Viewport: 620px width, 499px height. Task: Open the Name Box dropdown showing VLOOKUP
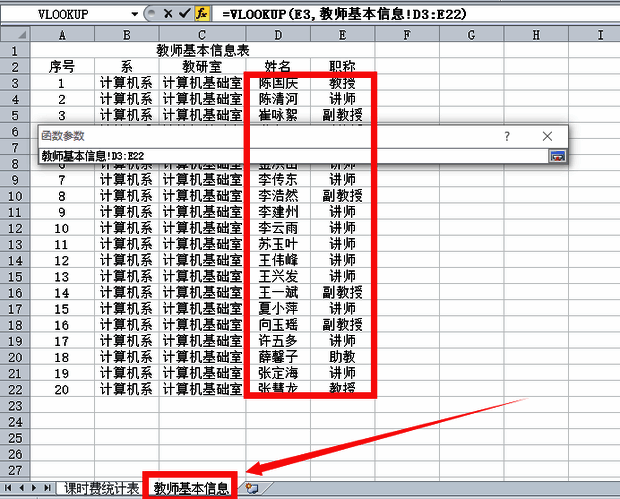[x=136, y=15]
